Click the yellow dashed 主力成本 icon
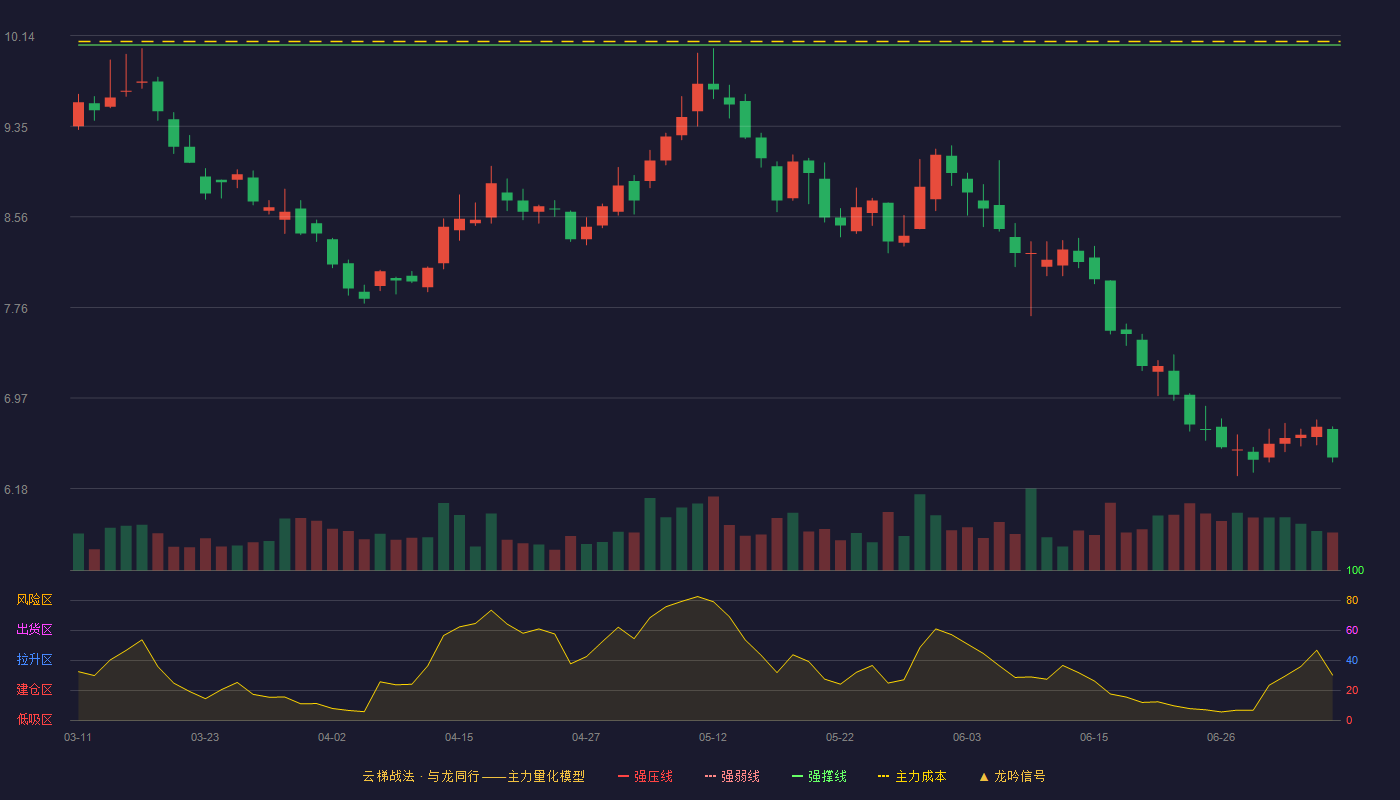Image resolution: width=1400 pixels, height=800 pixels. tap(883, 776)
